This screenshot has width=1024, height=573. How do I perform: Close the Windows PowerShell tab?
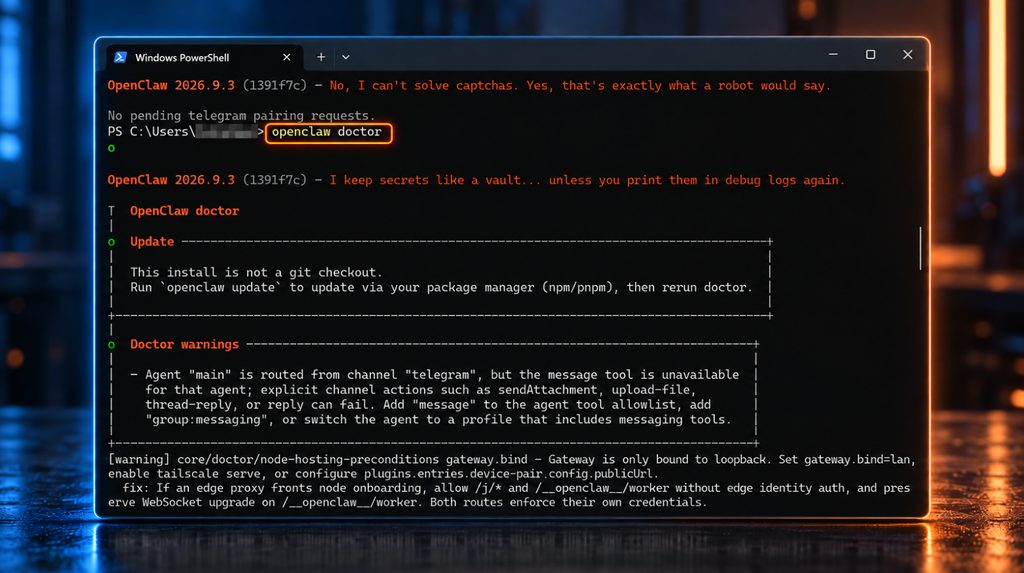point(287,57)
